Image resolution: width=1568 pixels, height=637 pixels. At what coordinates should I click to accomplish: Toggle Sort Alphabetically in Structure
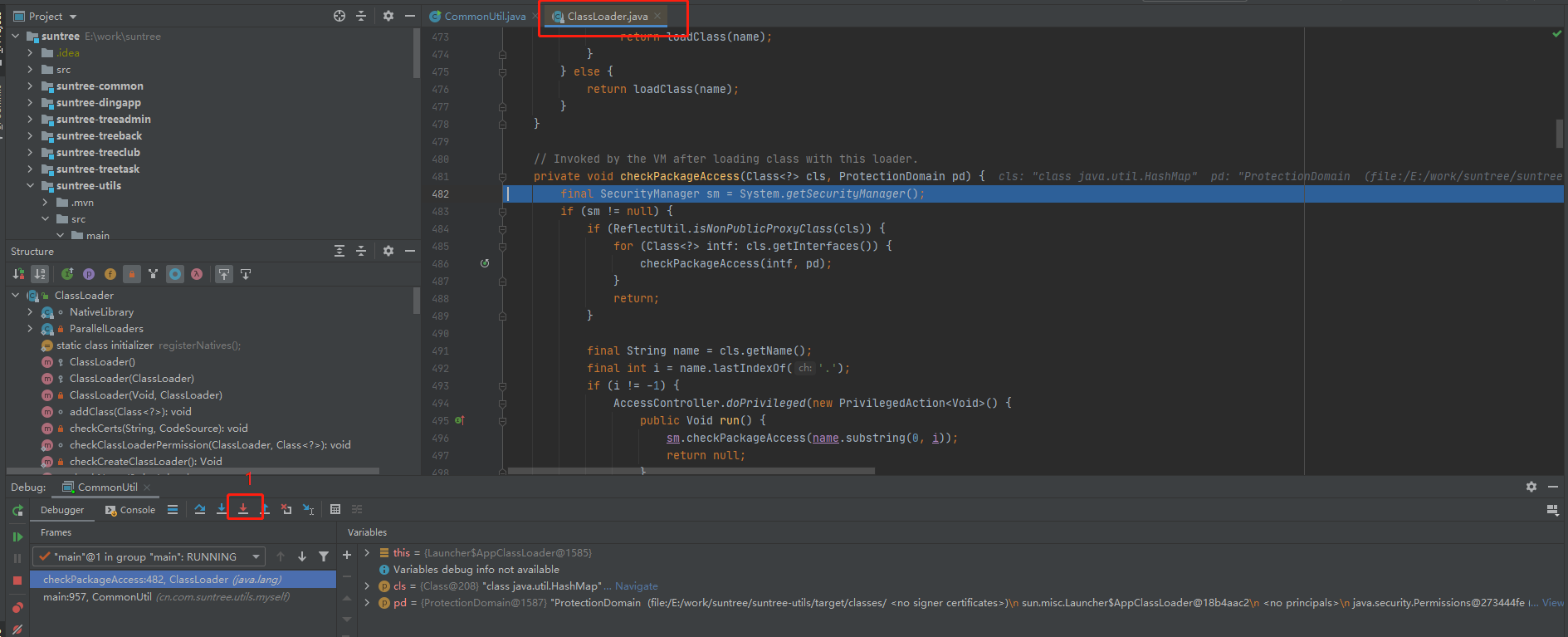pyautogui.click(x=40, y=274)
